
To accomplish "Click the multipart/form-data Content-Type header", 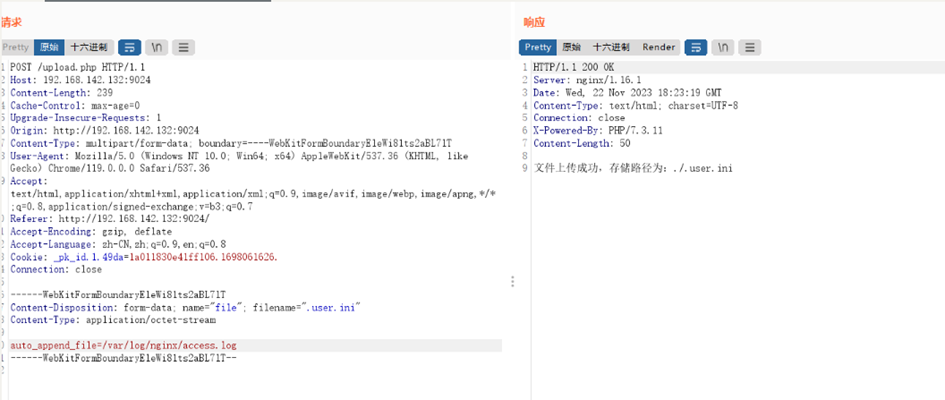I will [x=231, y=143].
